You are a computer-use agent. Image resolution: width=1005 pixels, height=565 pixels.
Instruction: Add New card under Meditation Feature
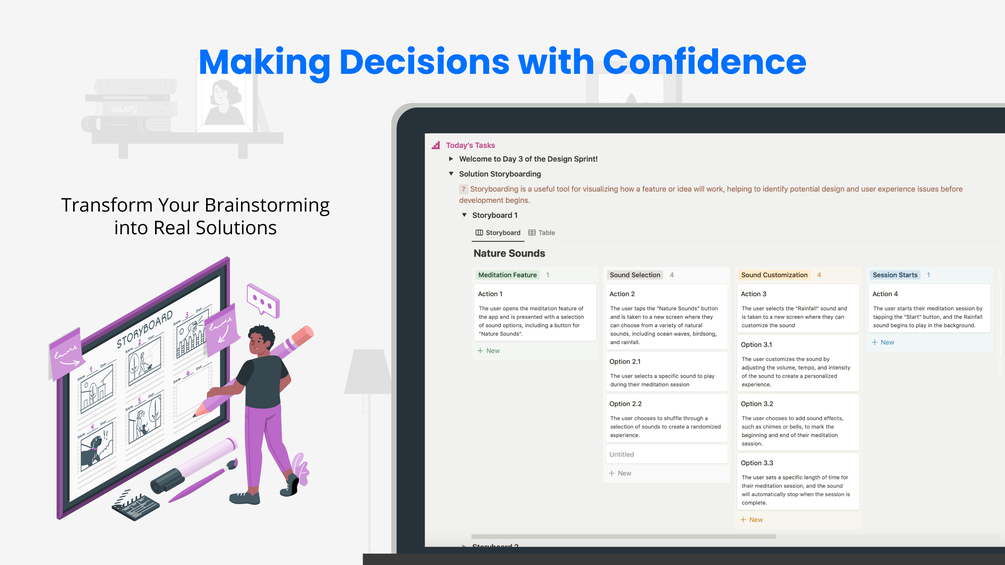(488, 351)
